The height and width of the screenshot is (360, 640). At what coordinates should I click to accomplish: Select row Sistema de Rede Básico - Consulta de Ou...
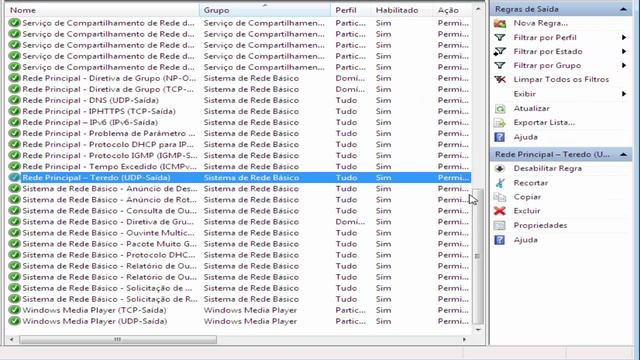coord(239,211)
